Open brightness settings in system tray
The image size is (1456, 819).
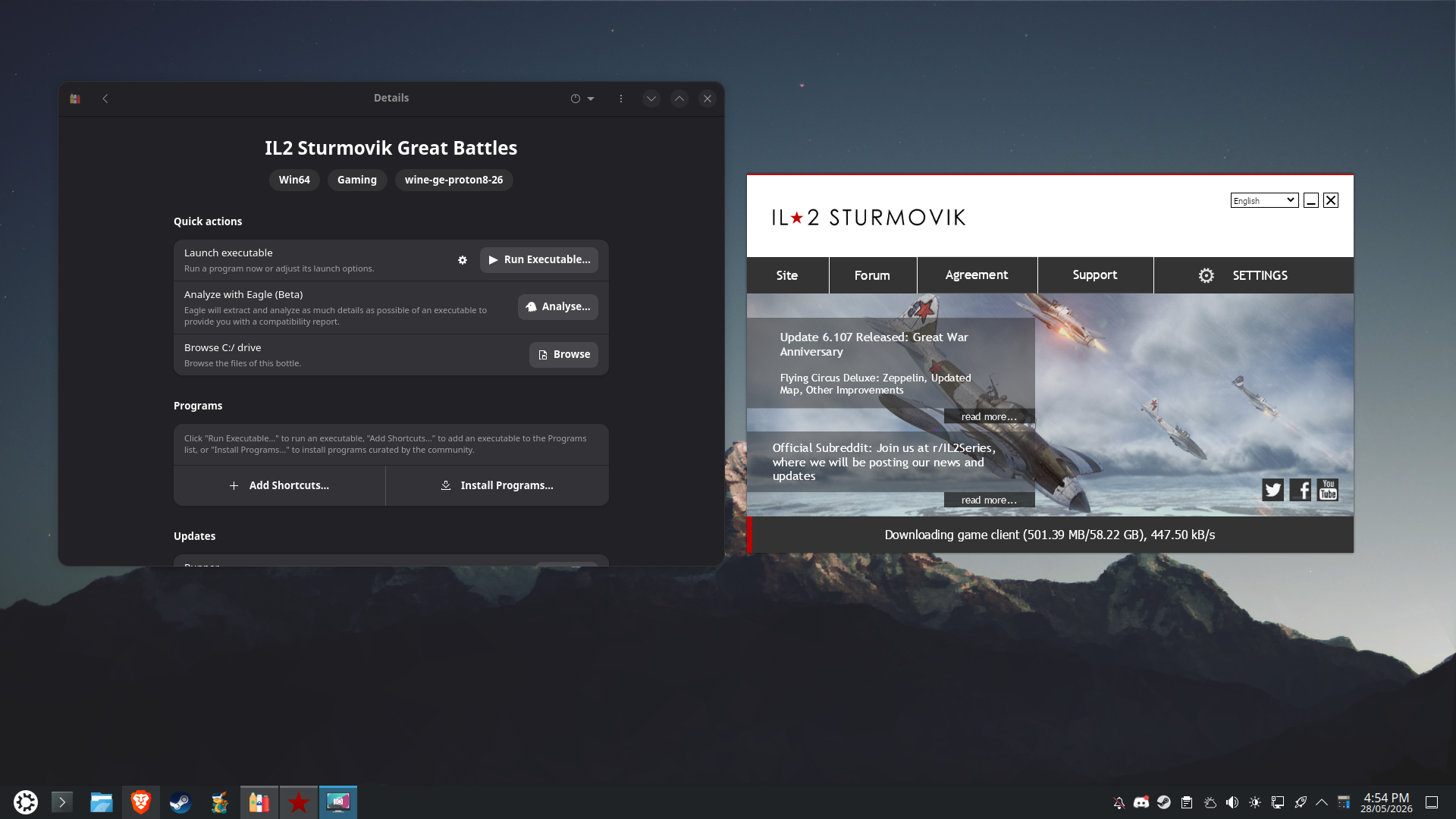click(1255, 802)
